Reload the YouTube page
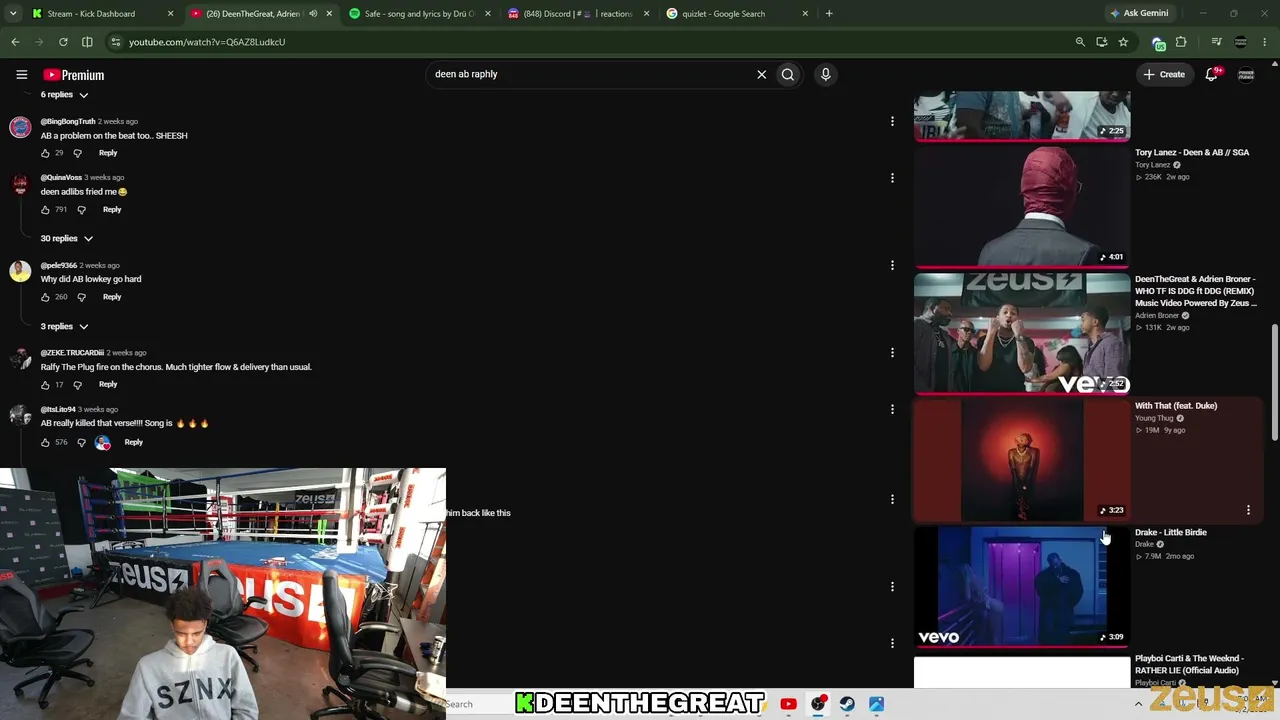This screenshot has width=1280, height=720. (63, 42)
